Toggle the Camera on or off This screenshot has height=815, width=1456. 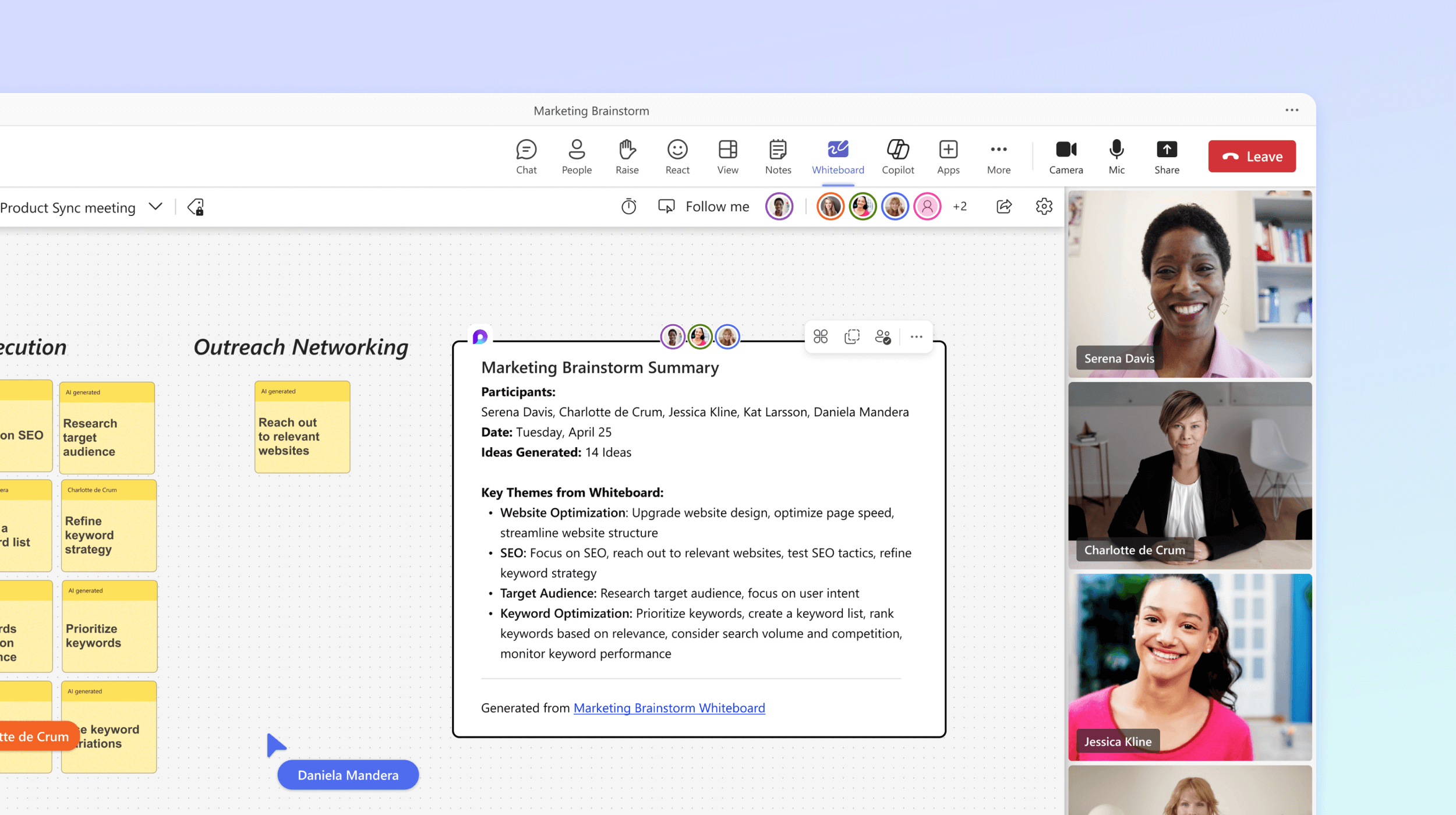(x=1065, y=155)
